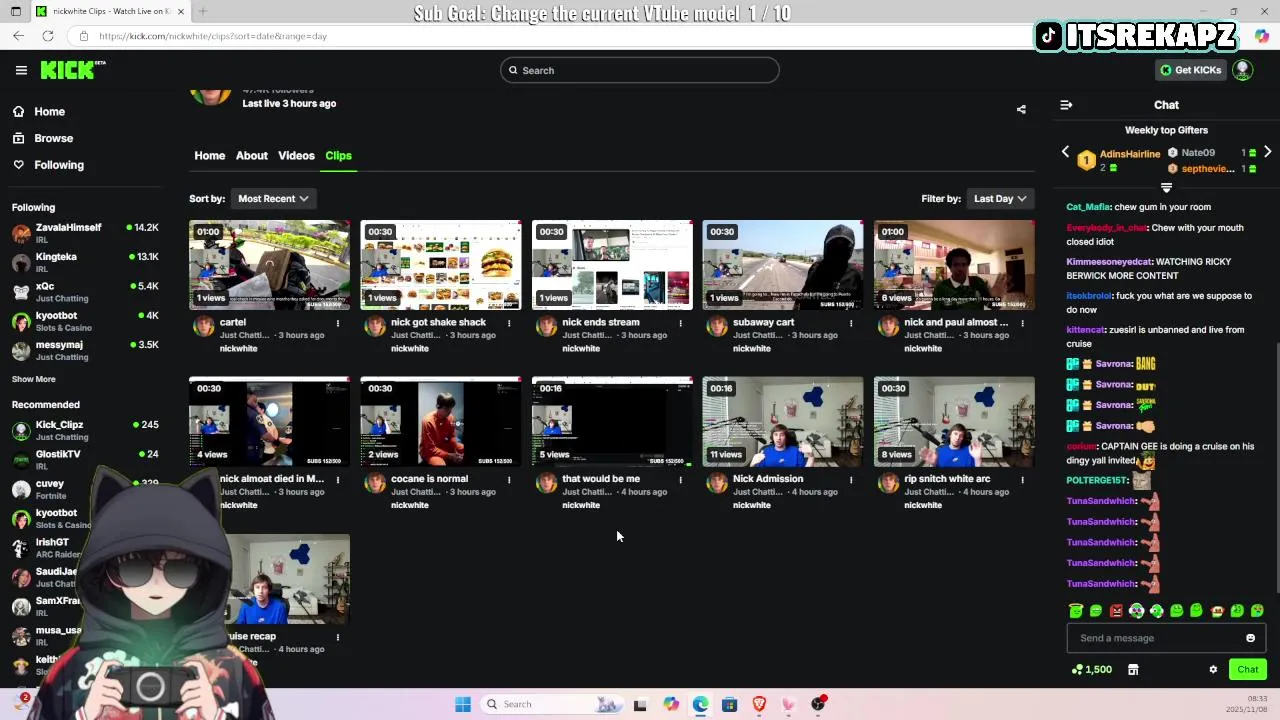Open messymaj channel in Following list
Image resolution: width=1280 pixels, height=720 pixels.
point(85,350)
